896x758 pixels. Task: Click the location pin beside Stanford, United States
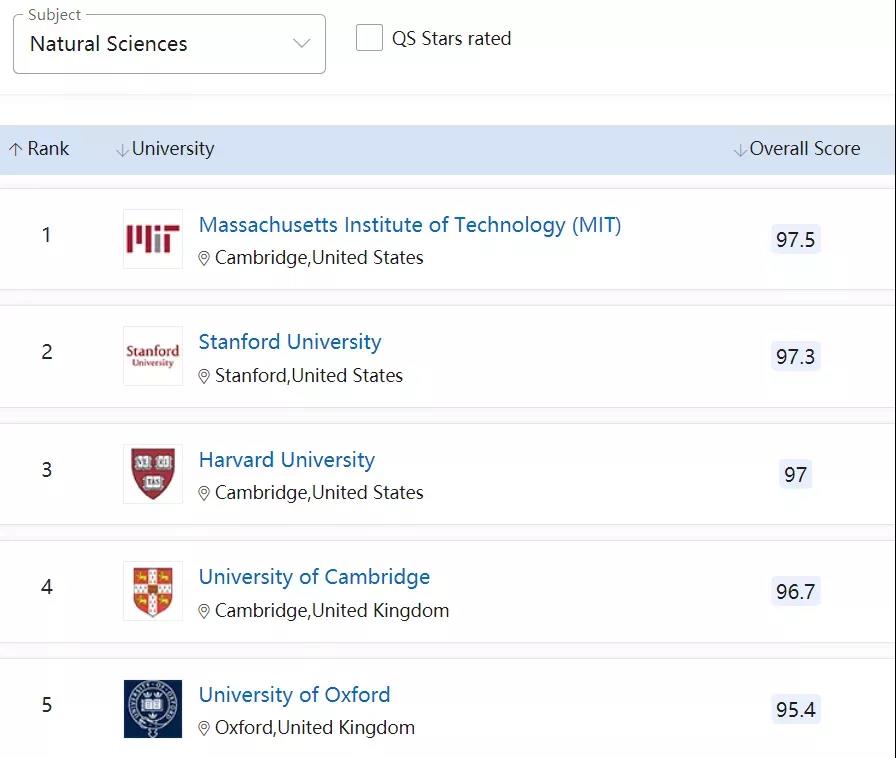(203, 376)
